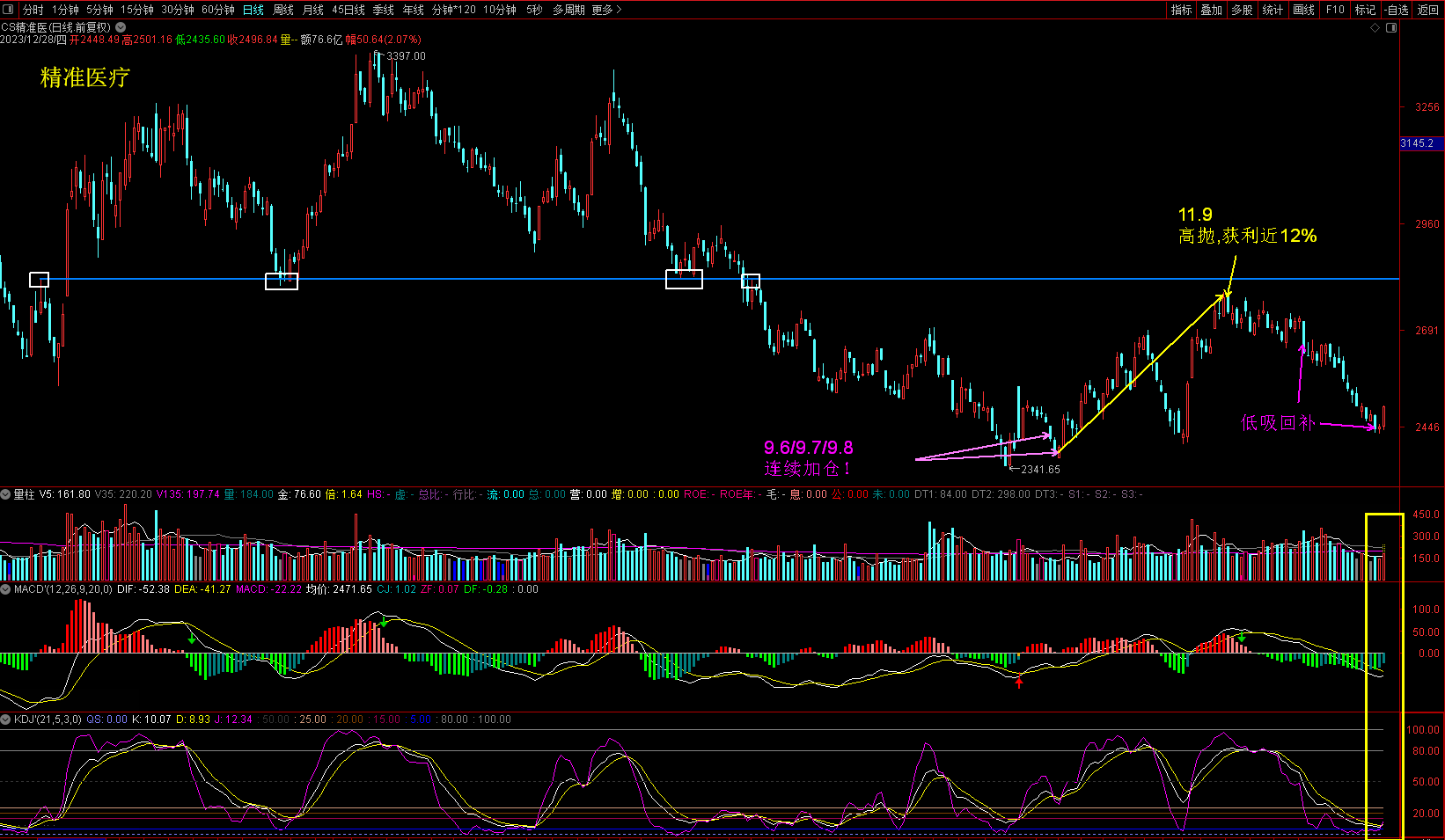Select the 月线 monthly chart tab

click(x=313, y=10)
